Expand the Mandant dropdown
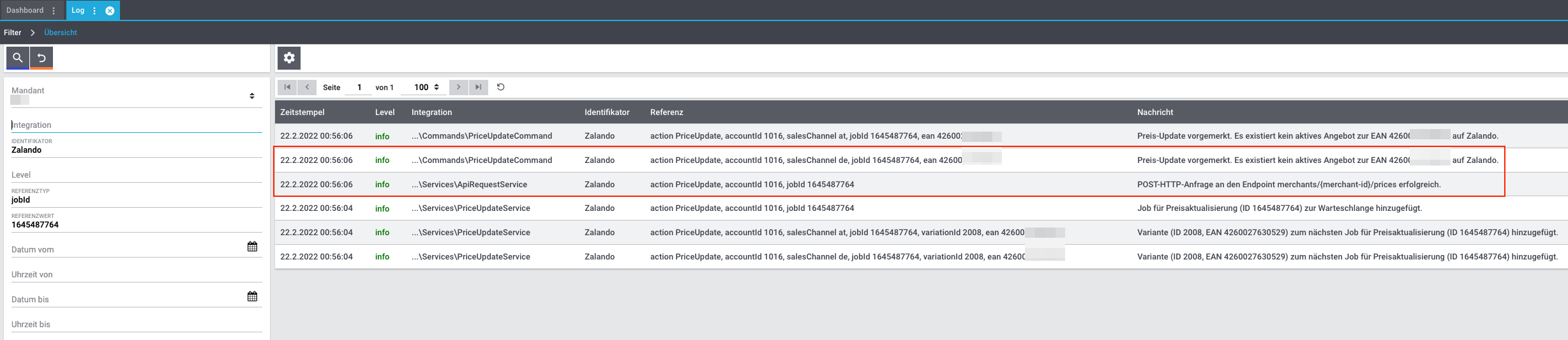Screen dimensions: 1568x340 pyautogui.click(x=252, y=96)
